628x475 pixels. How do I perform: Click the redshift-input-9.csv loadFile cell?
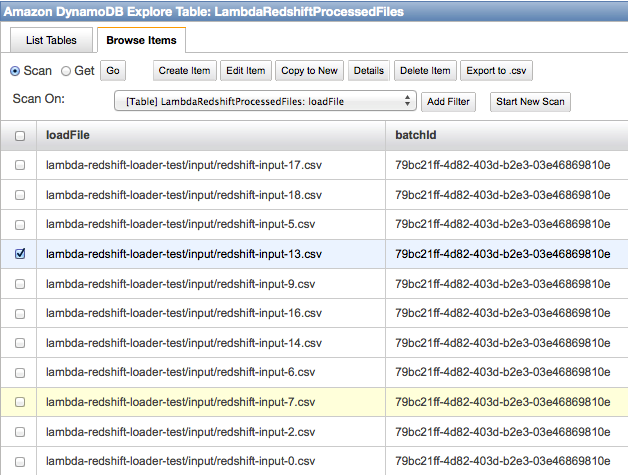tap(211, 284)
